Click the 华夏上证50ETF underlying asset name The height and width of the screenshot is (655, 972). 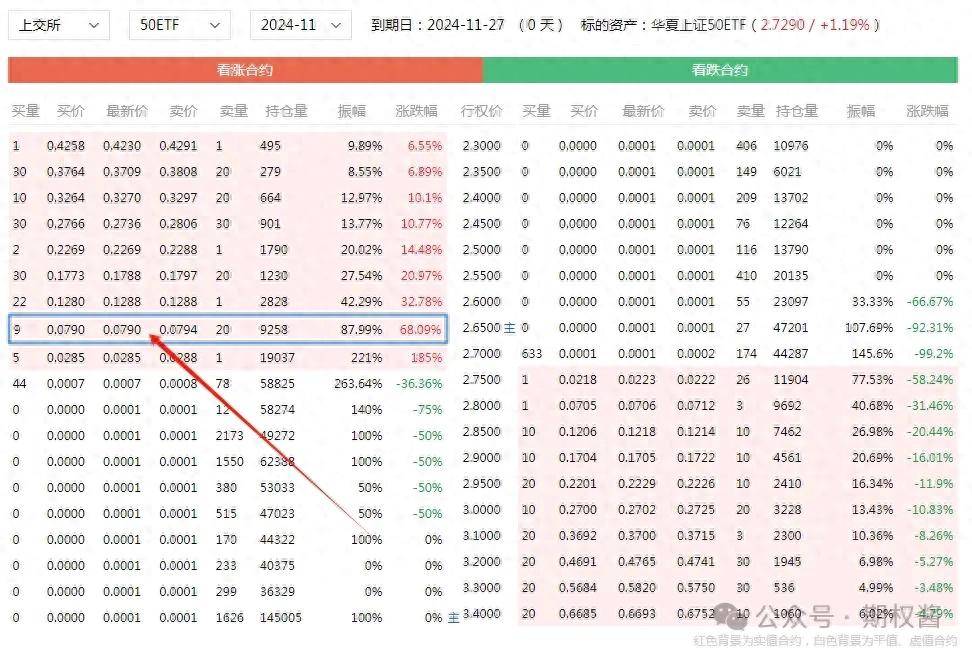tap(699, 25)
